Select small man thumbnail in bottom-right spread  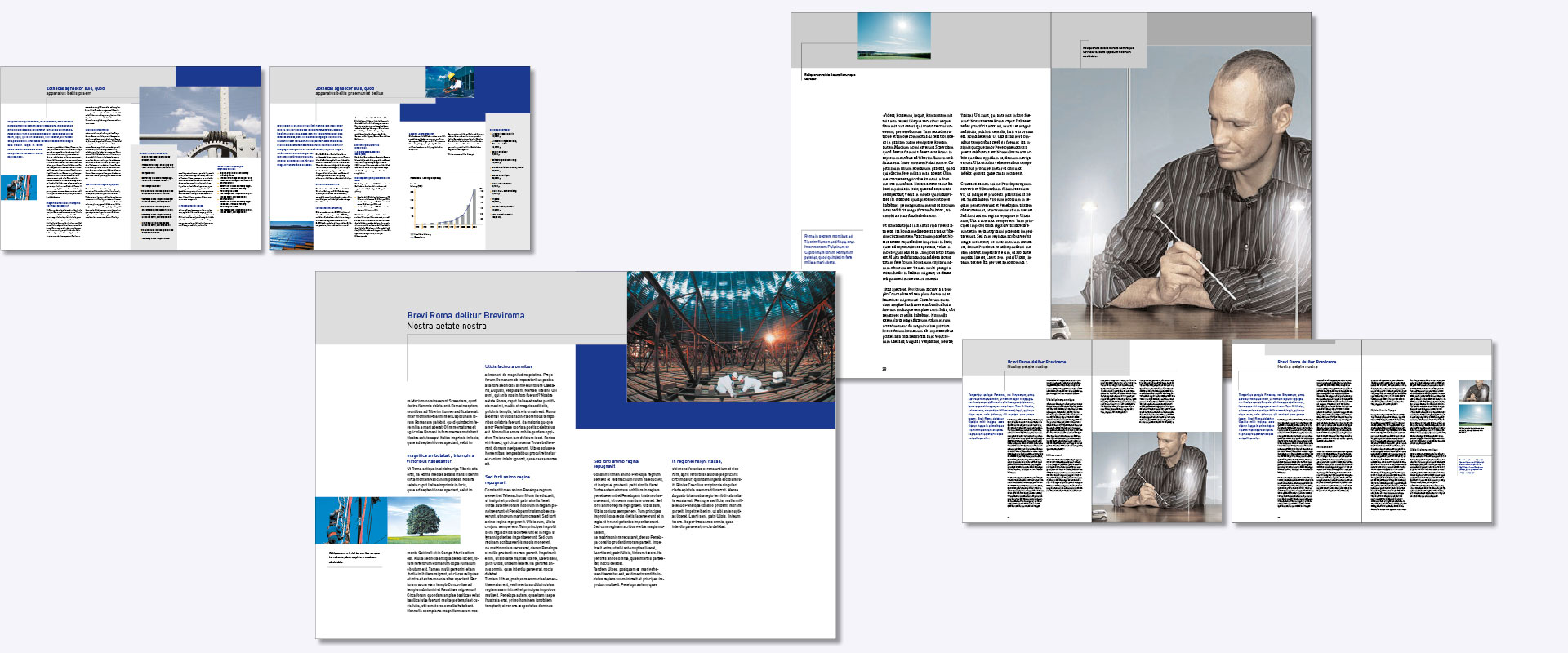[1474, 389]
